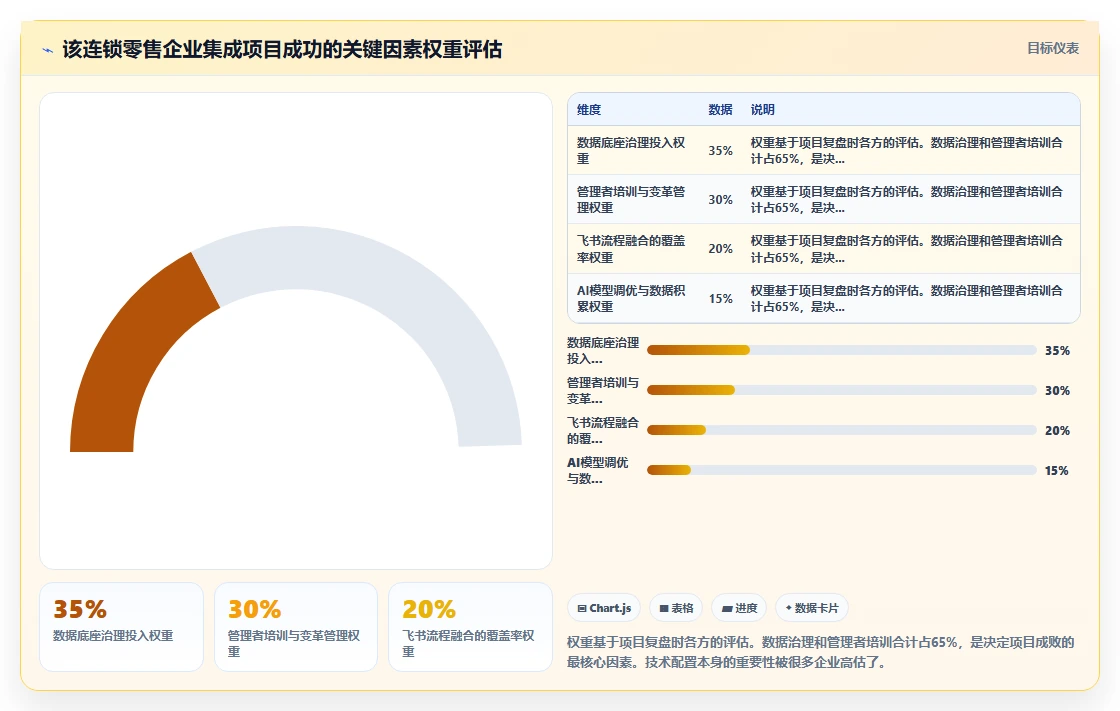Click the 数据 column header

tap(720, 109)
